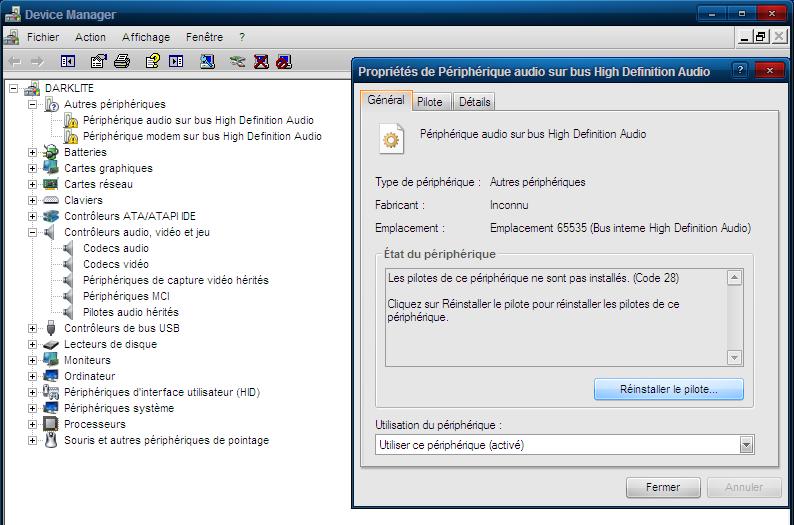Image resolution: width=794 pixels, height=525 pixels.
Task: Open Help from the toolbar question-mark icon
Action: [152, 61]
